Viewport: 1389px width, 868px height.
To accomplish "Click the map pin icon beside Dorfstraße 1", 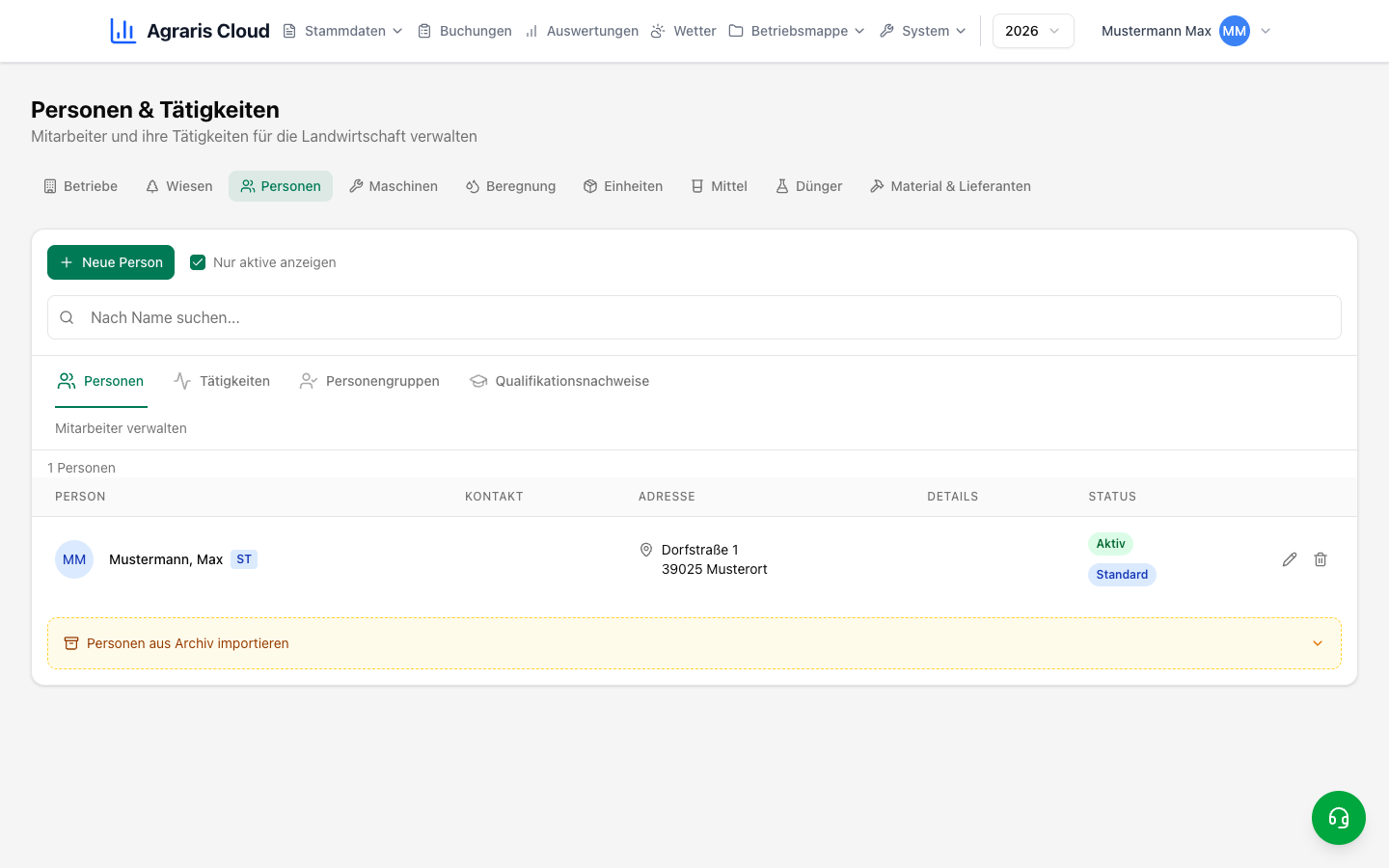I will pos(646,550).
